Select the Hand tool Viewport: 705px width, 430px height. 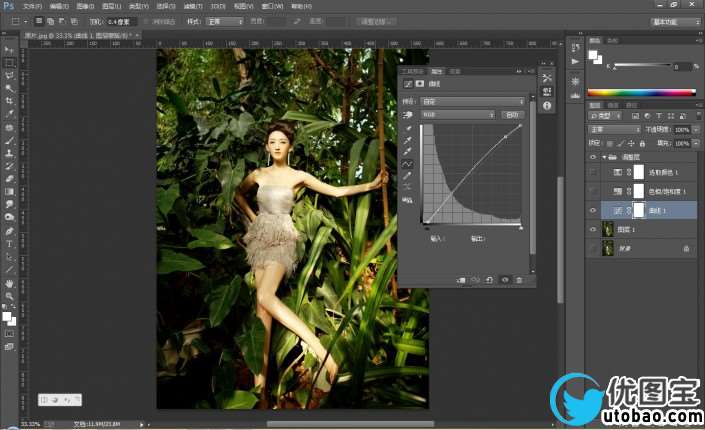tap(9, 283)
